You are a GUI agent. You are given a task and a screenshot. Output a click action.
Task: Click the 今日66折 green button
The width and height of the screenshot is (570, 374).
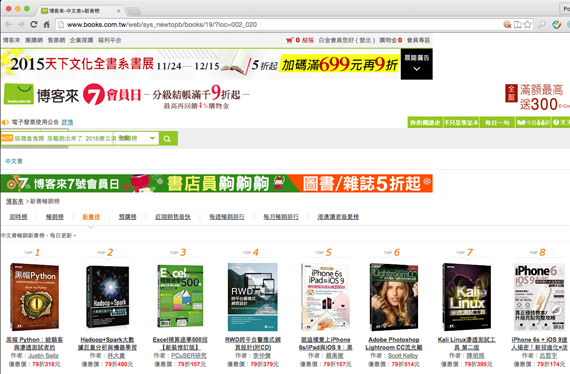click(x=533, y=122)
